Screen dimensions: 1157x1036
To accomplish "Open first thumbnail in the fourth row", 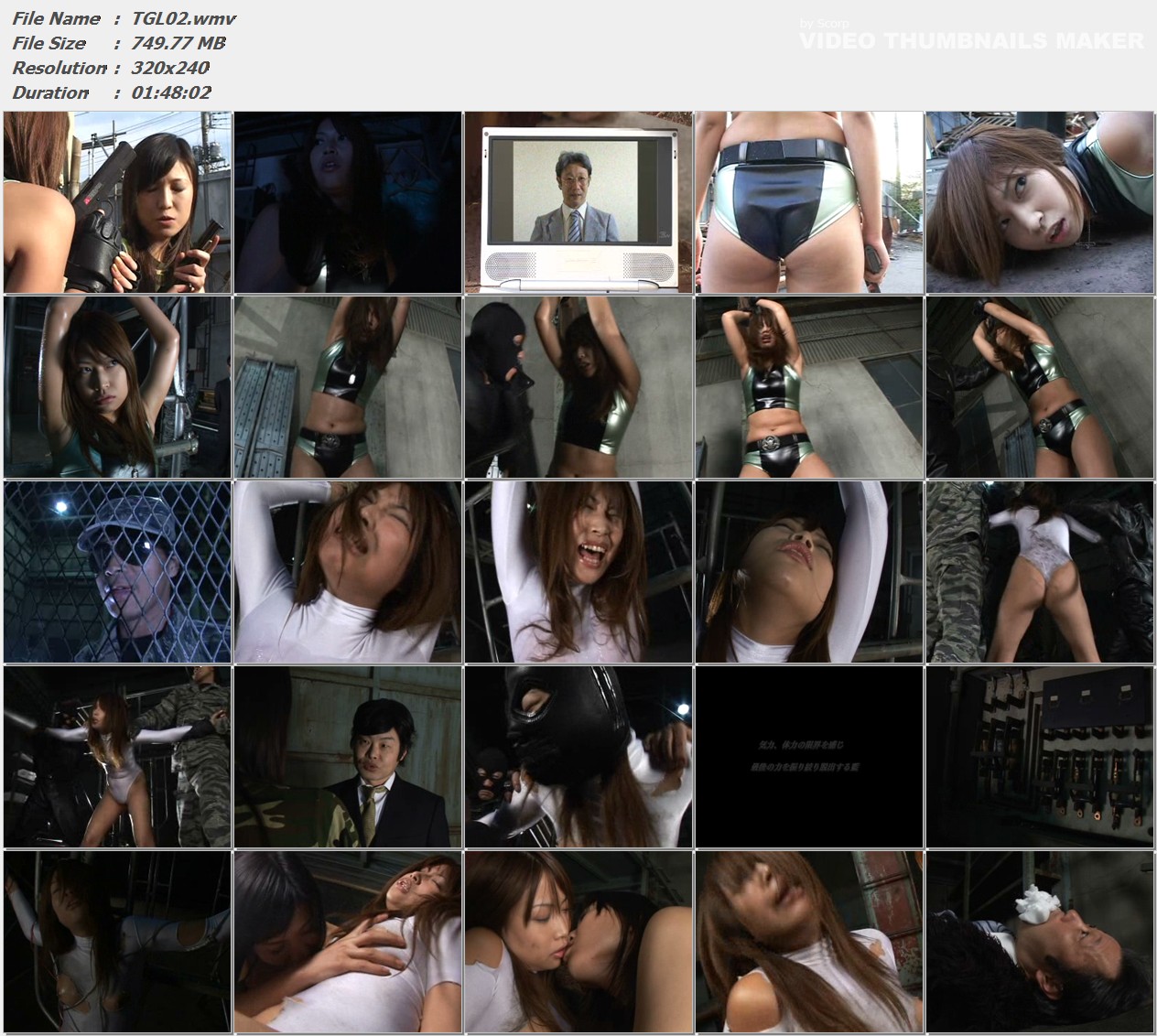I will (x=117, y=757).
